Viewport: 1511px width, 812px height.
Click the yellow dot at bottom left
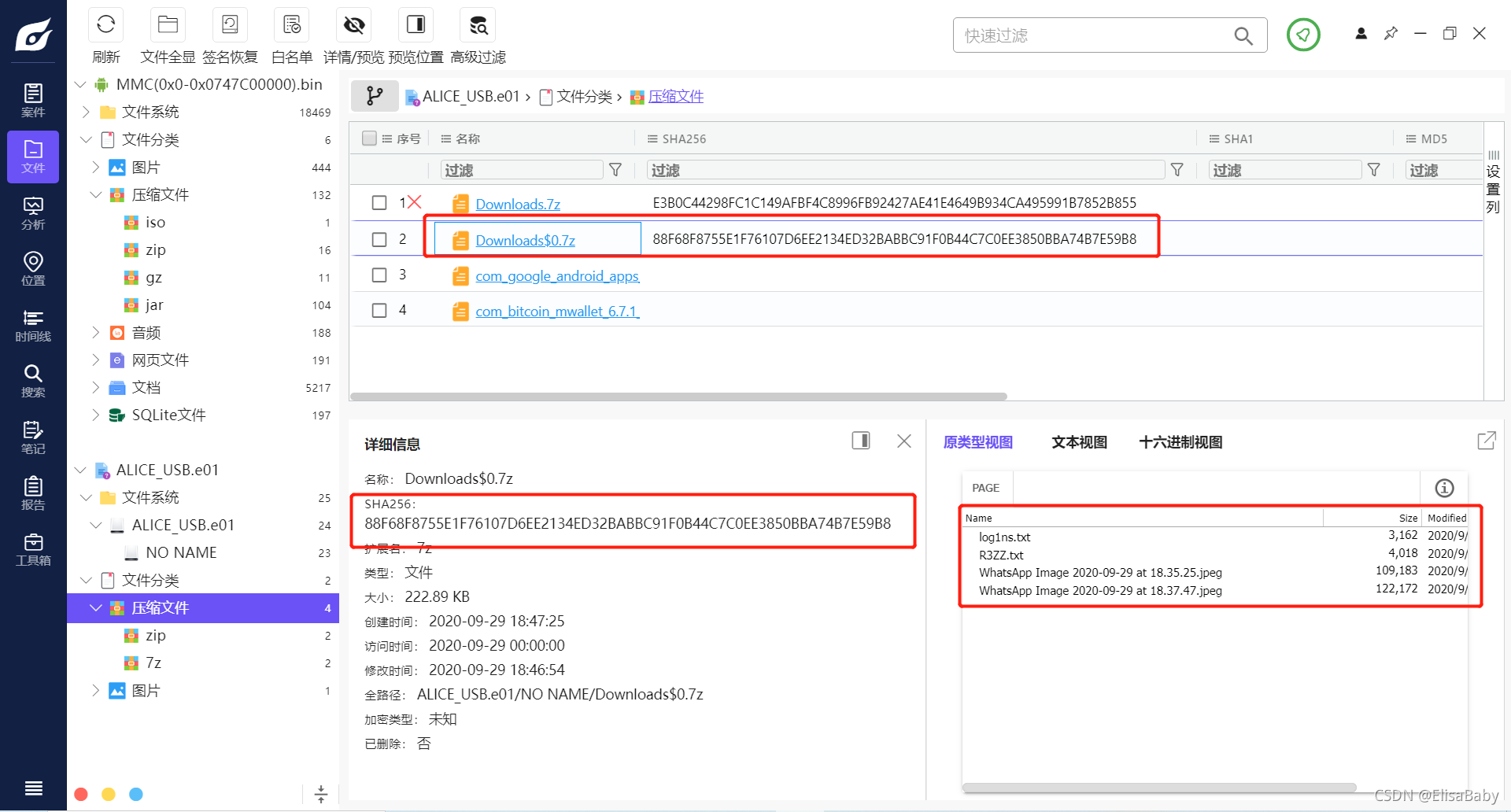(x=109, y=794)
